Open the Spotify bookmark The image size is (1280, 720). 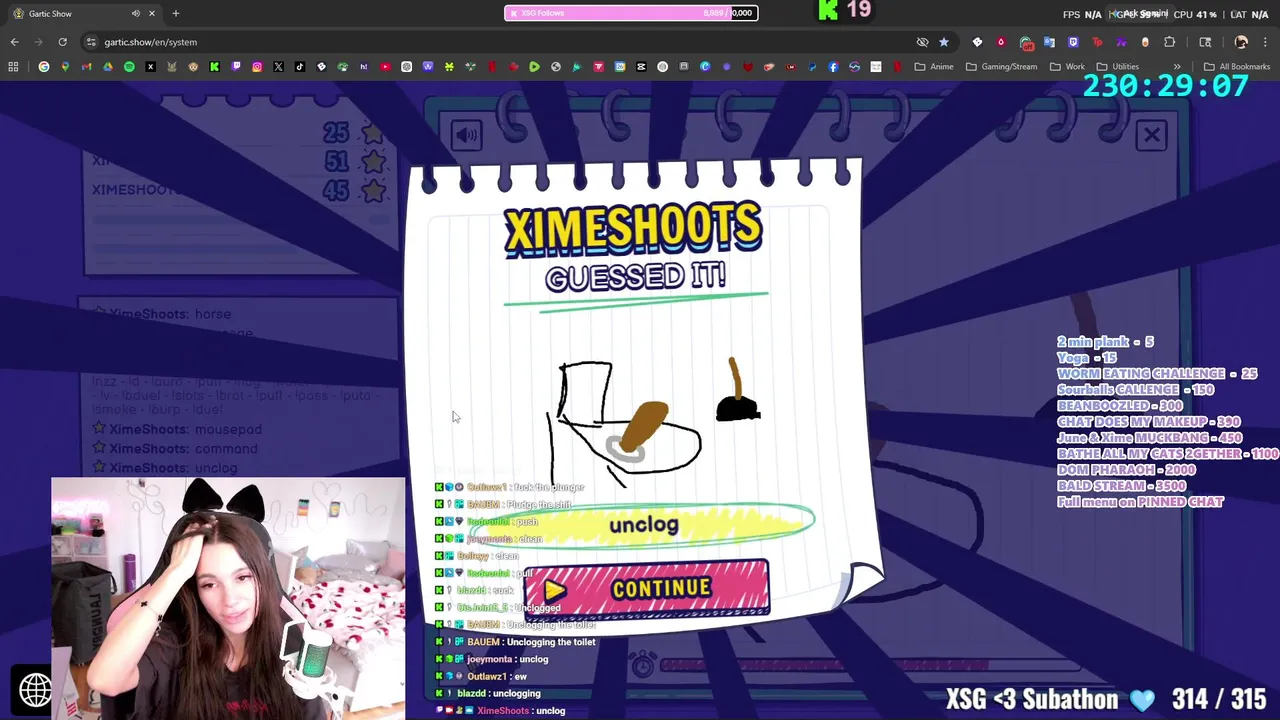tap(129, 67)
